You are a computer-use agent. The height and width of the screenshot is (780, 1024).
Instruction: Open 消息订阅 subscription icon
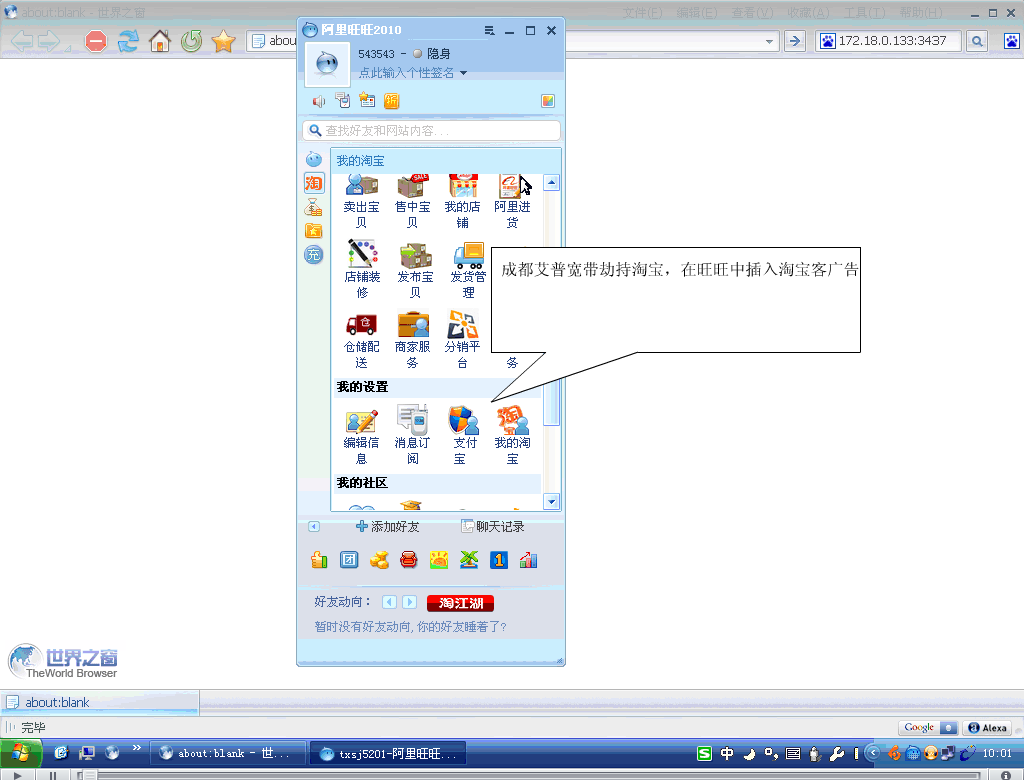pyautogui.click(x=412, y=435)
